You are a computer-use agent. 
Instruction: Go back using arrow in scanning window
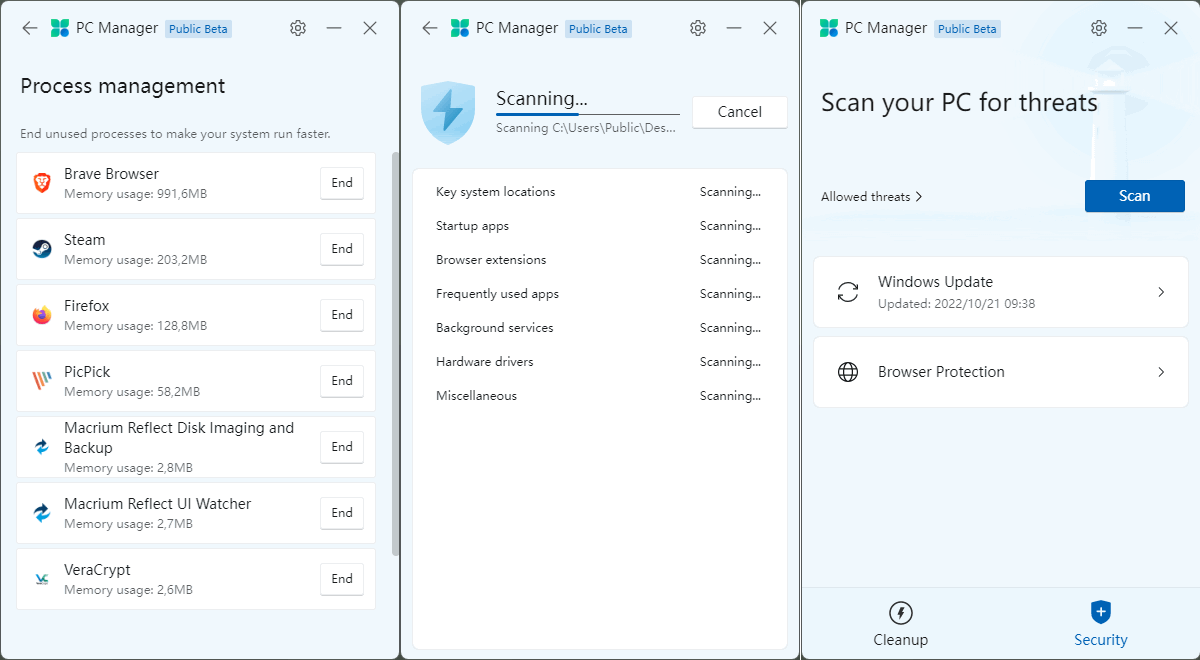tap(430, 28)
